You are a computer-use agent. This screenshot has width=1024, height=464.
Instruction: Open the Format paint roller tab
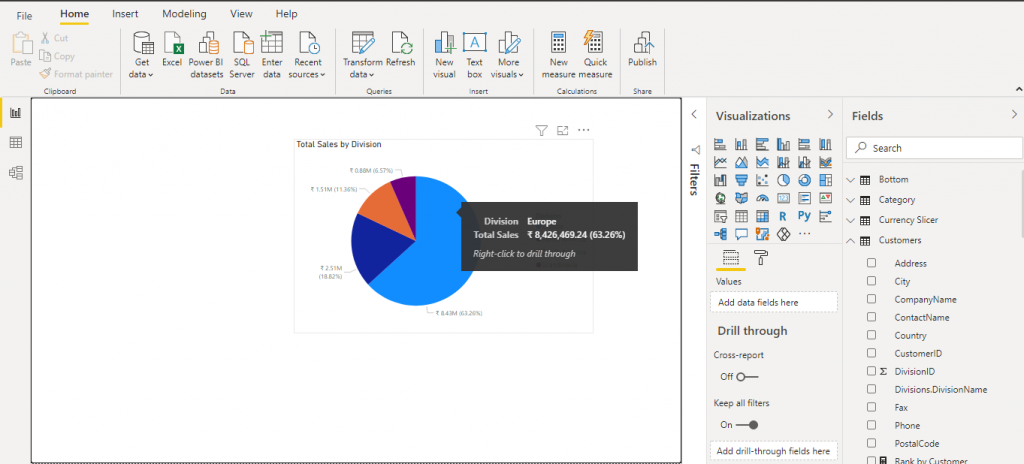tap(761, 257)
